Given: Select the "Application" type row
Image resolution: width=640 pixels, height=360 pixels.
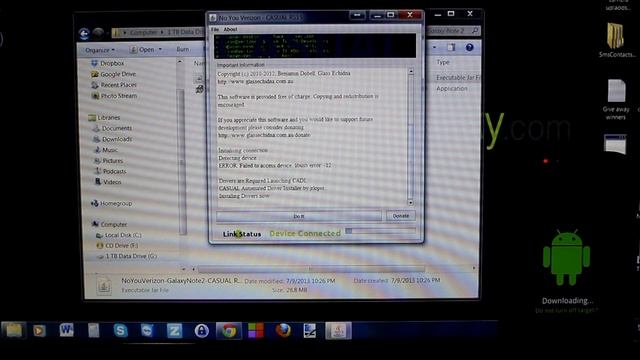Looking at the screenshot, I should pos(451,89).
